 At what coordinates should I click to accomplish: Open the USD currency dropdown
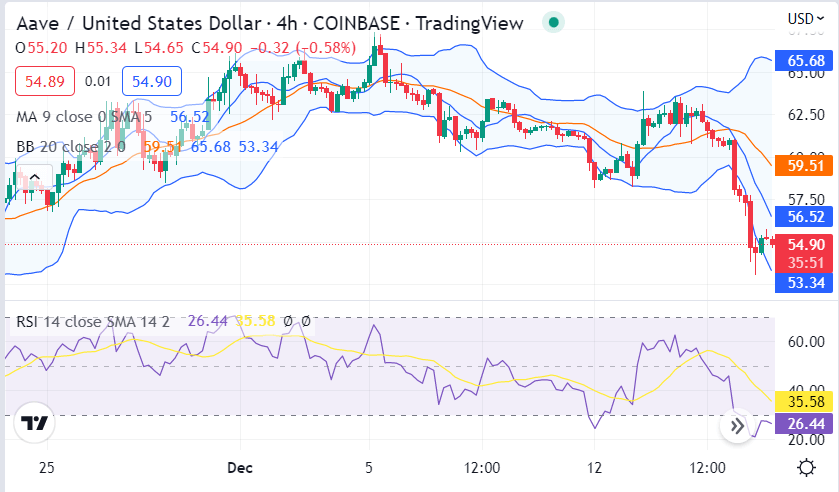click(x=806, y=19)
